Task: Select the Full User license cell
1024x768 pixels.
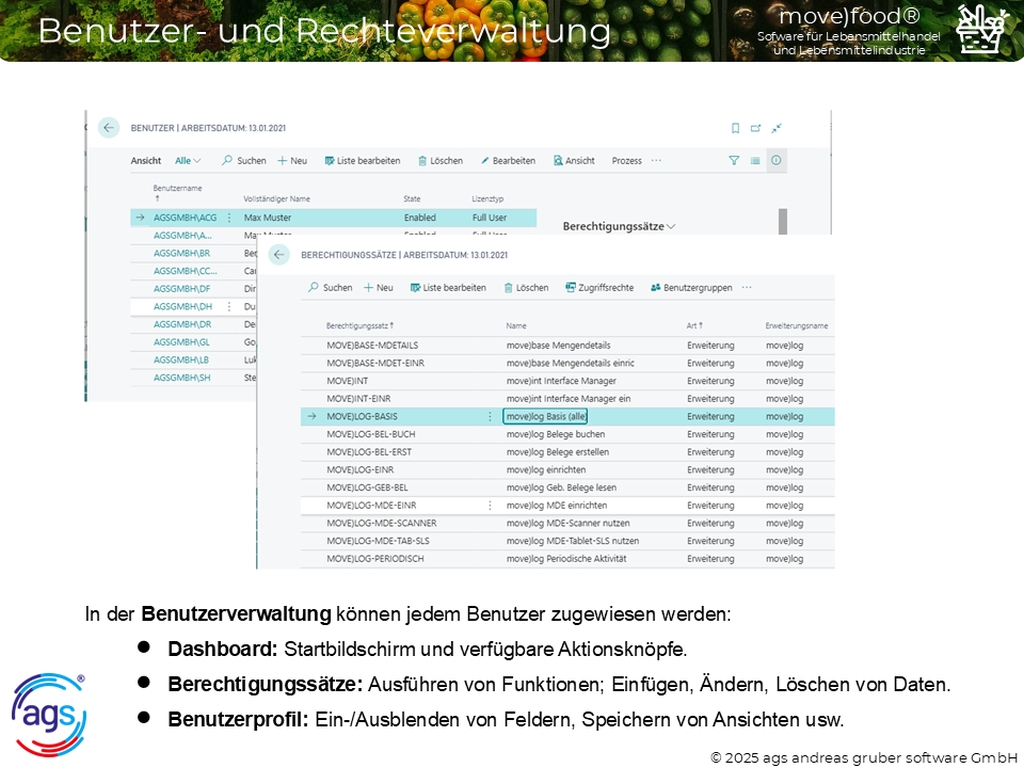Action: tap(489, 217)
